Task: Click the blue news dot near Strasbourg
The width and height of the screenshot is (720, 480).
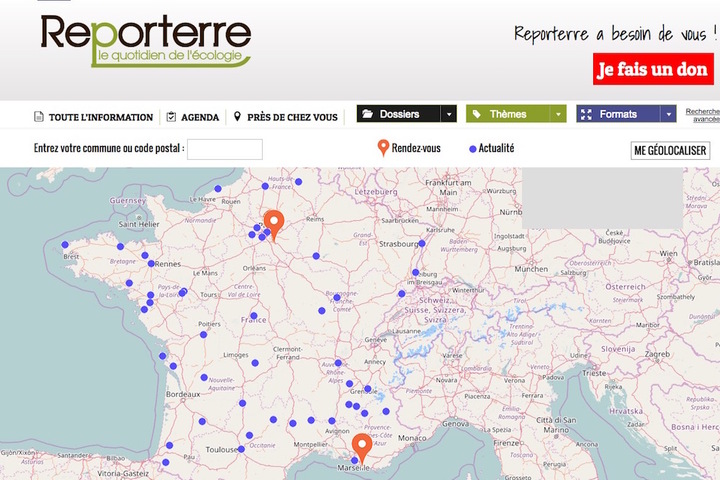Action: tap(422, 243)
